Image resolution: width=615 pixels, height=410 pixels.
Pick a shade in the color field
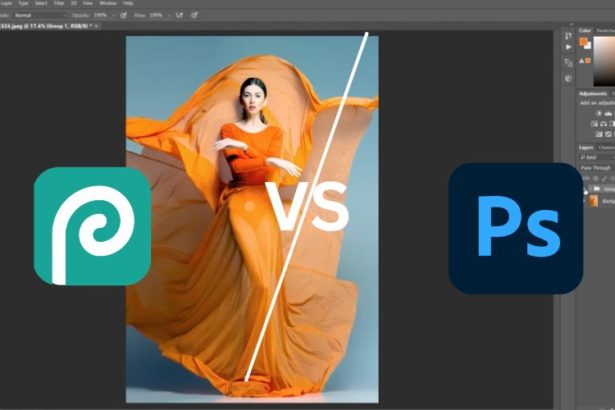tap(604, 61)
